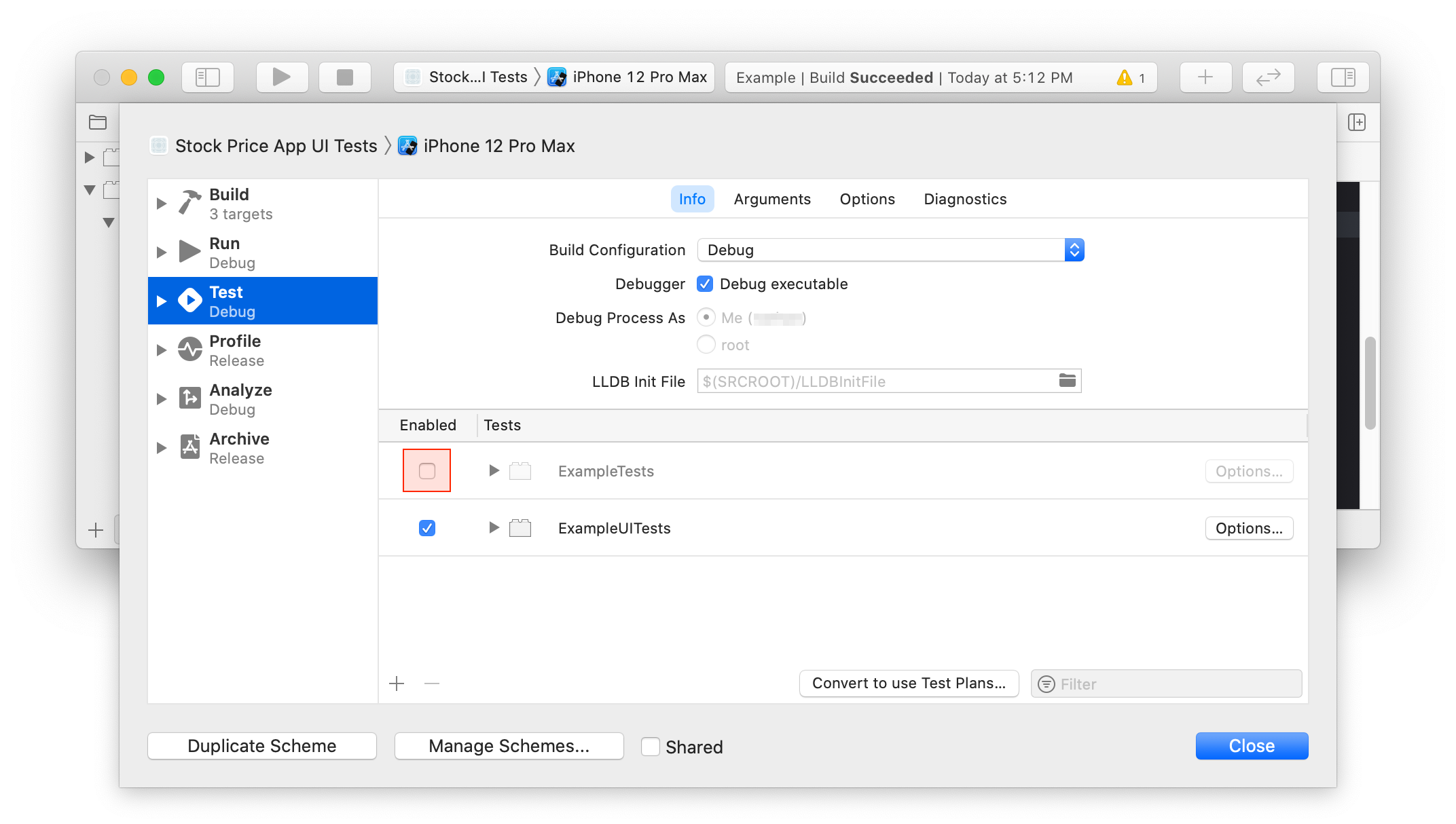
Task: Switch to the Diagnostics tab
Action: click(965, 198)
